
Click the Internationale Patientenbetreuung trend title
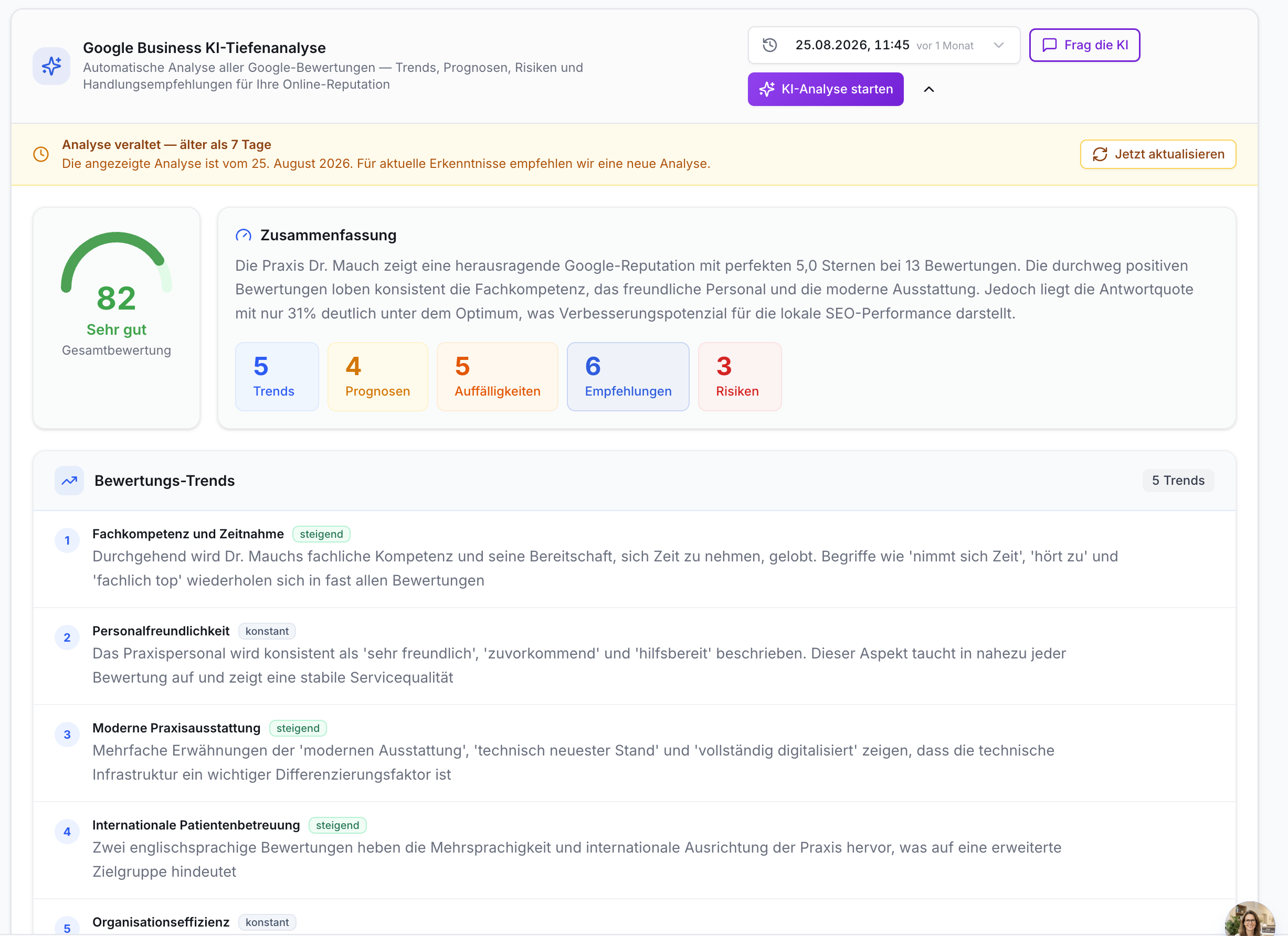(196, 825)
